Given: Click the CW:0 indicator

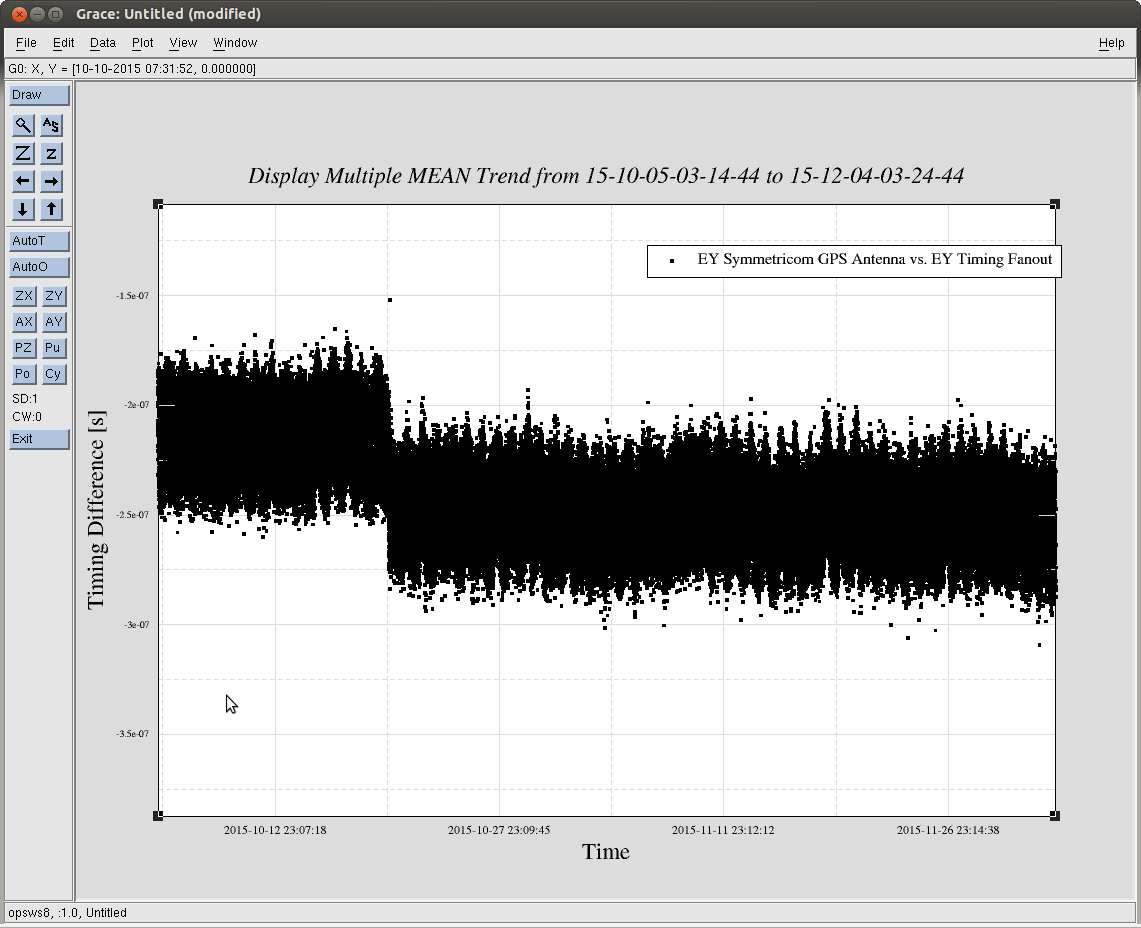Looking at the screenshot, I should [27, 417].
